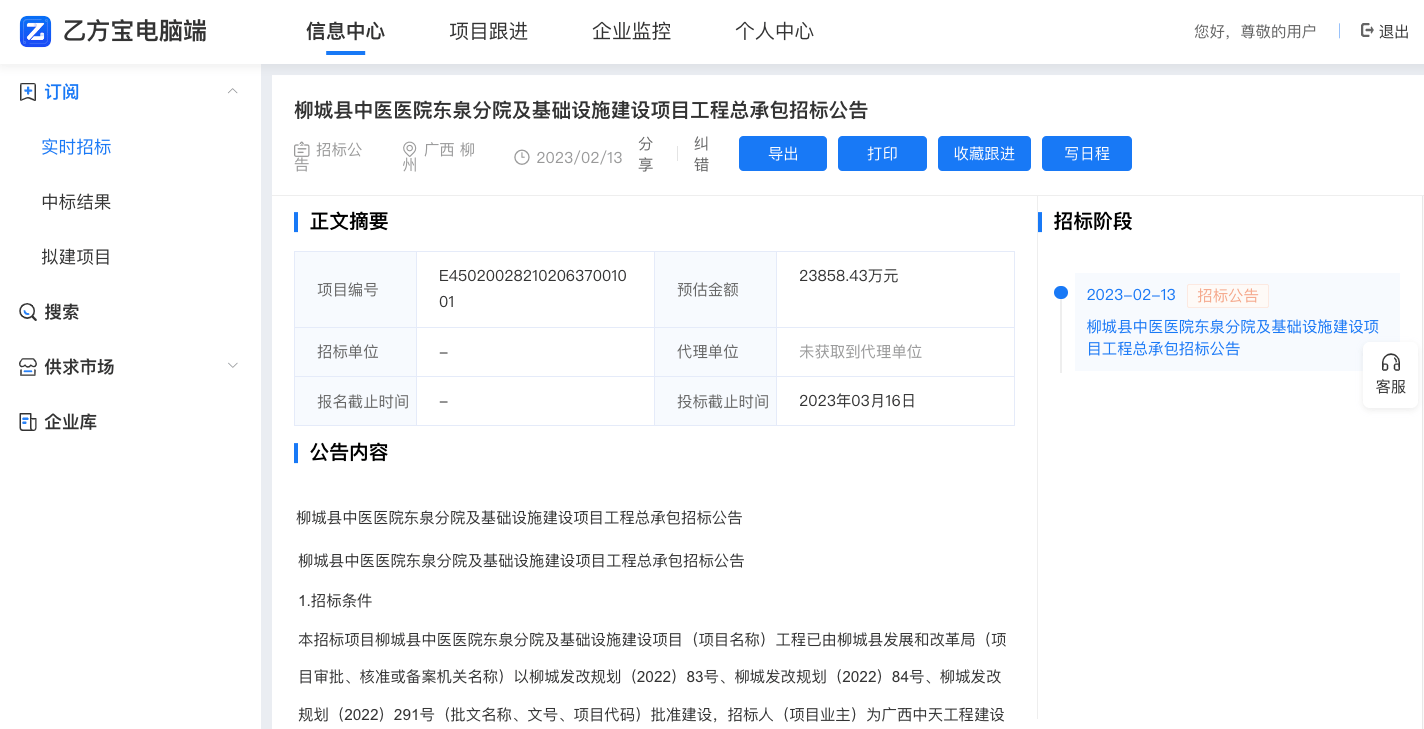Click the timeline dot for 2023-02-13
Viewport: 1424px width, 729px height.
[x=1061, y=293]
